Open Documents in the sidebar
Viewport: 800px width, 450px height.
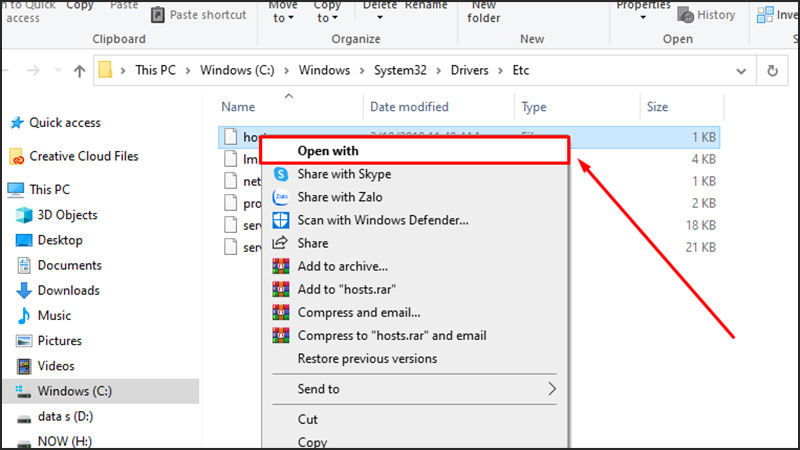(69, 265)
